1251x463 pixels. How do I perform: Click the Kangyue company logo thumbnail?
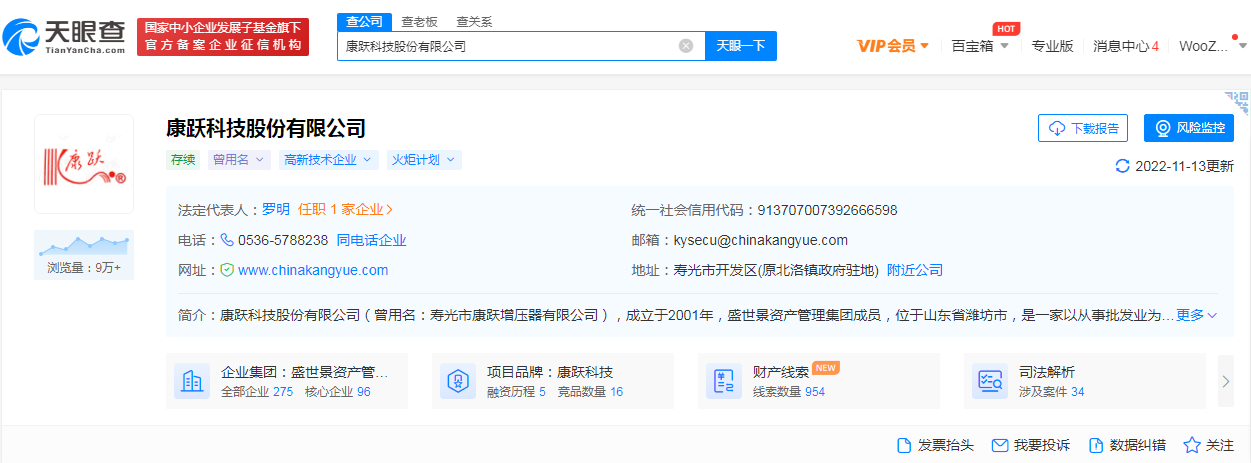coord(84,164)
